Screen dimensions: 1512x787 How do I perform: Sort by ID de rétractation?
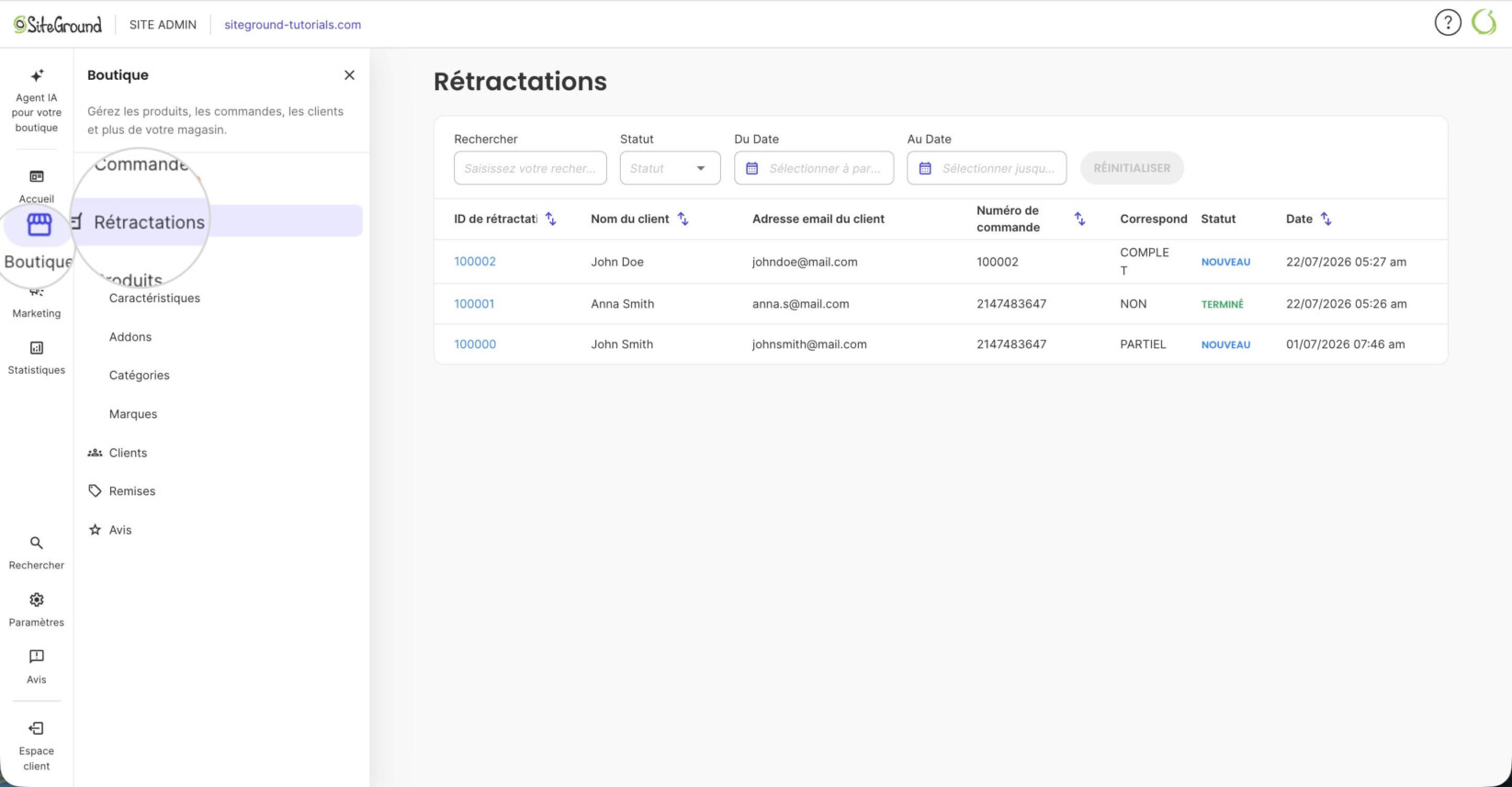[550, 219]
